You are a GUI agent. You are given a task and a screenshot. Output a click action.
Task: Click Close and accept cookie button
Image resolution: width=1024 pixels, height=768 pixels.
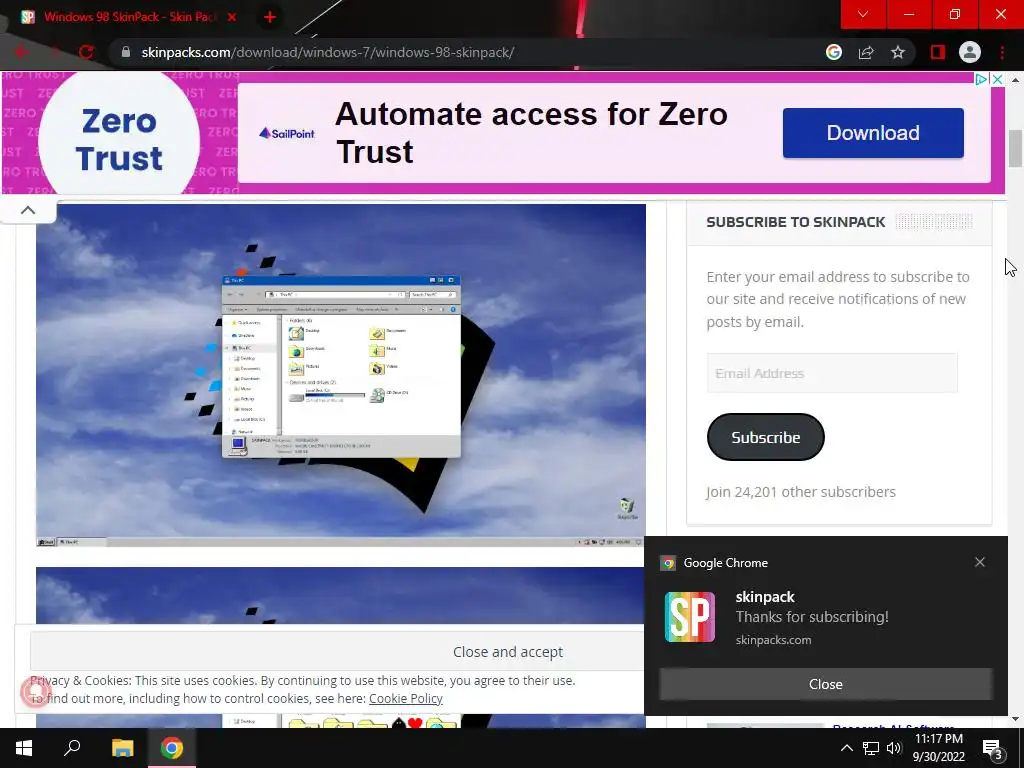tap(337, 652)
